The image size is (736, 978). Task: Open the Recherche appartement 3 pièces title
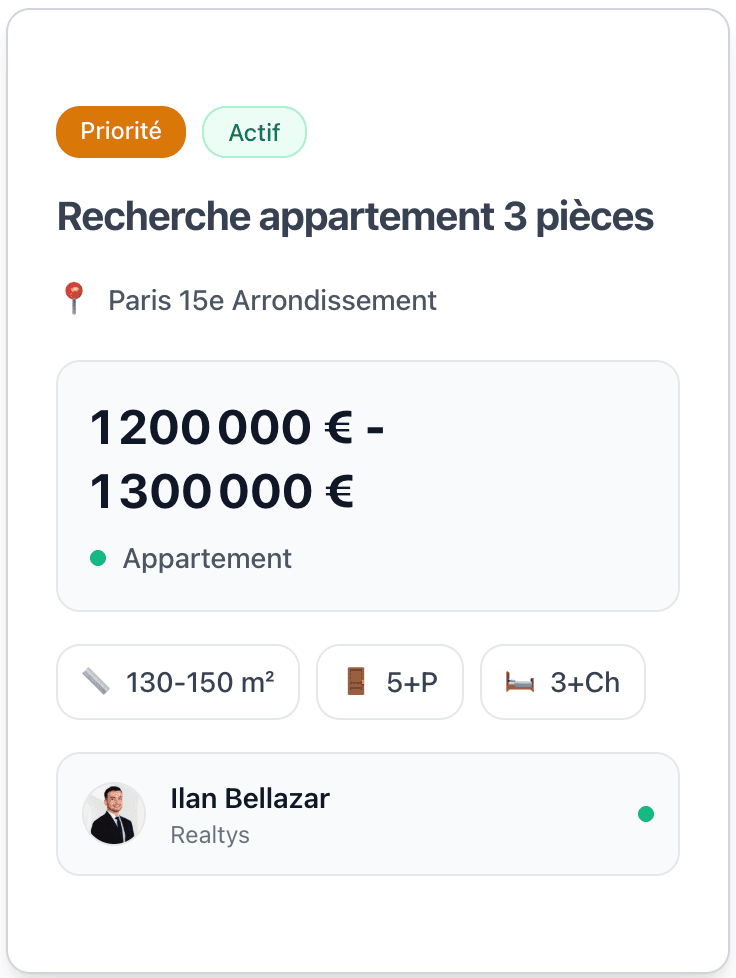tap(356, 216)
